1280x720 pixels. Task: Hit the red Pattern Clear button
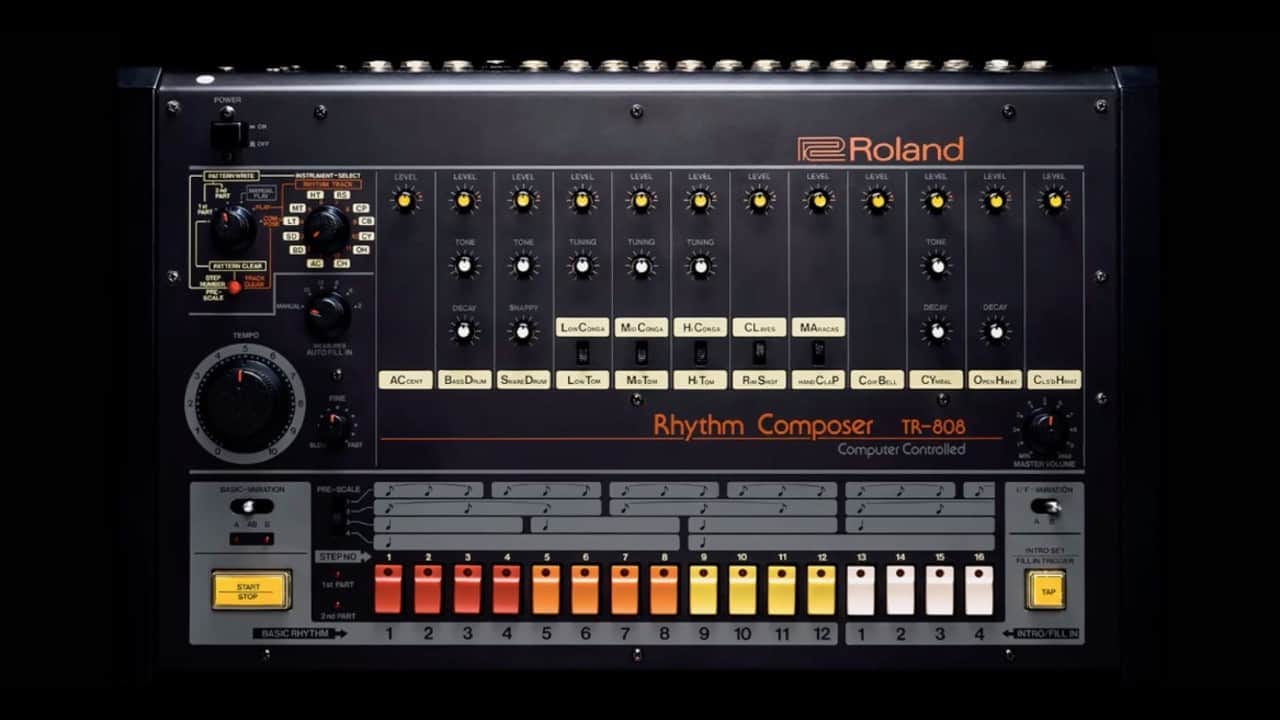234,287
